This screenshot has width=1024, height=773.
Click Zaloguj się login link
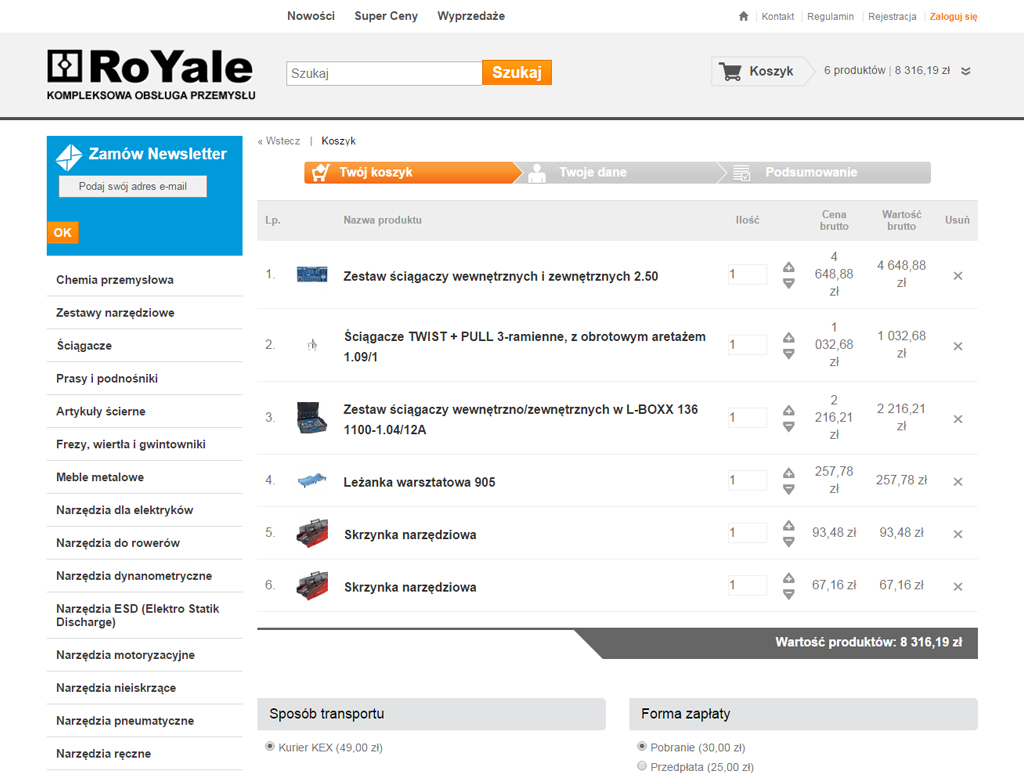pyautogui.click(x=953, y=16)
